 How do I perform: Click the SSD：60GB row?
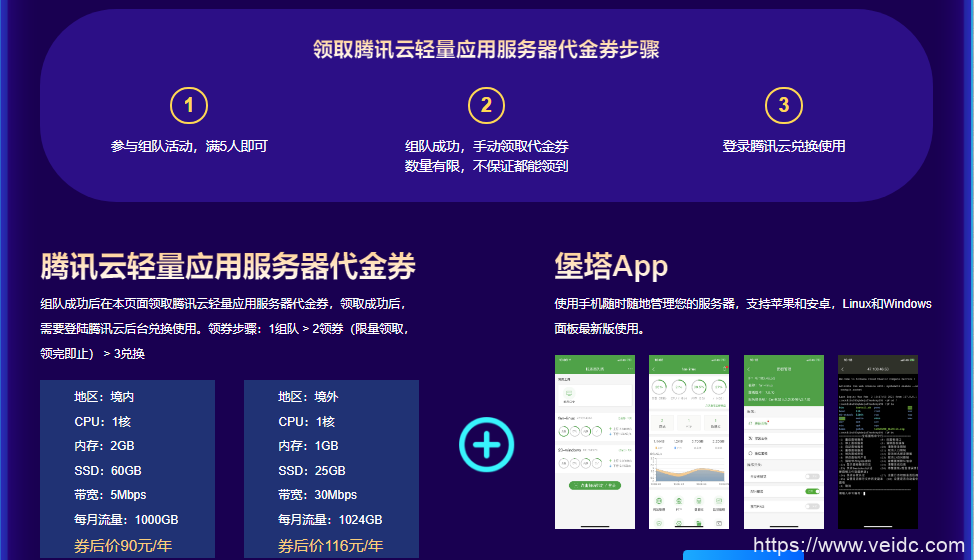pos(108,471)
